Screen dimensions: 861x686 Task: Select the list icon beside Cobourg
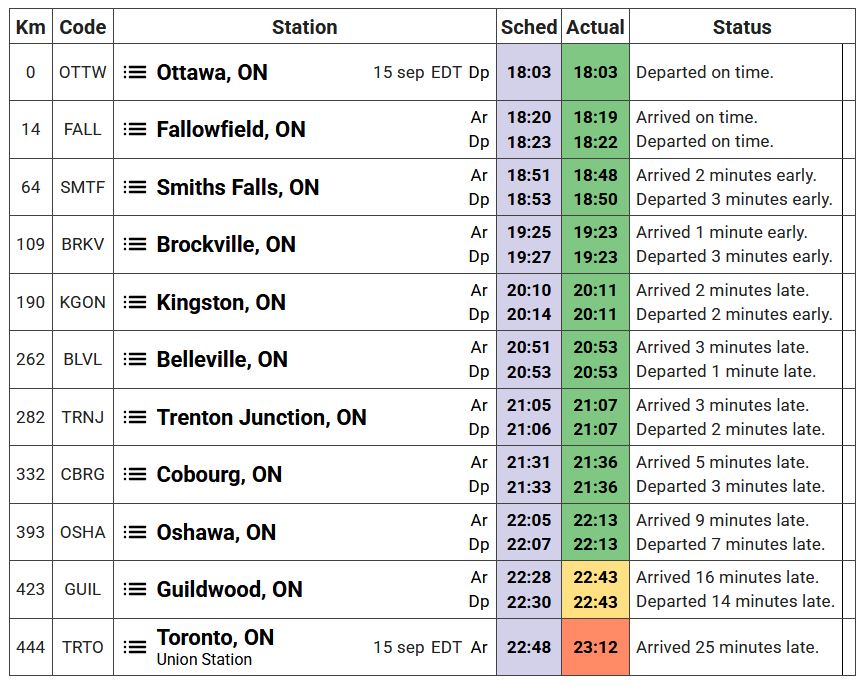(135, 475)
